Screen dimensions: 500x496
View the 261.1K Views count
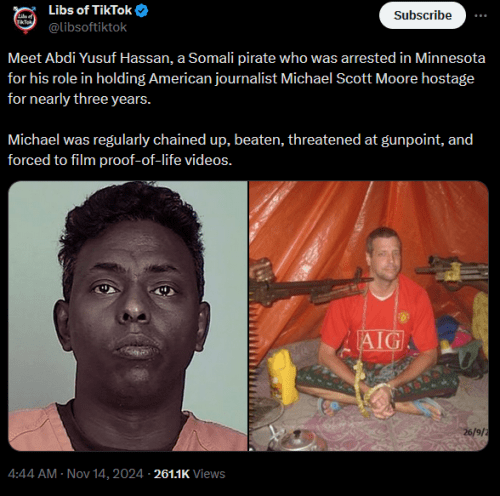(x=189, y=474)
